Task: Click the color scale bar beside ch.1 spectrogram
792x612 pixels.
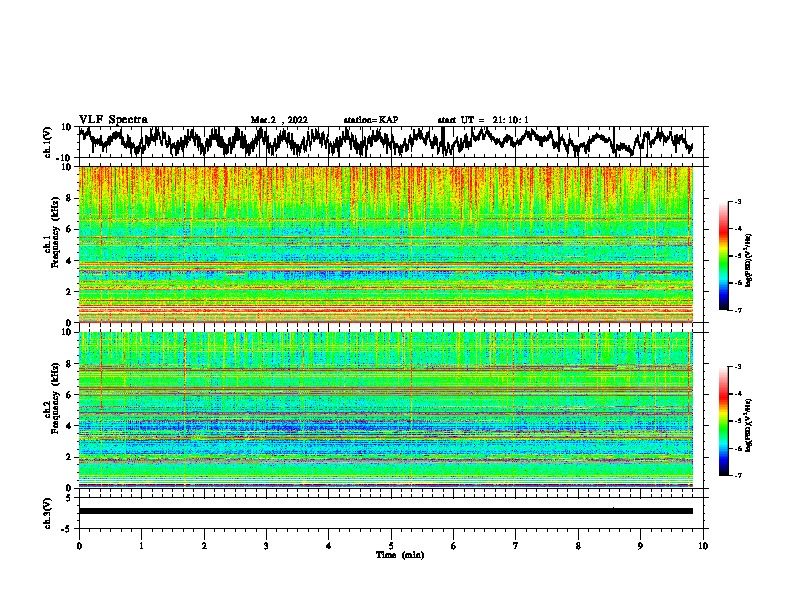Action: pos(723,256)
